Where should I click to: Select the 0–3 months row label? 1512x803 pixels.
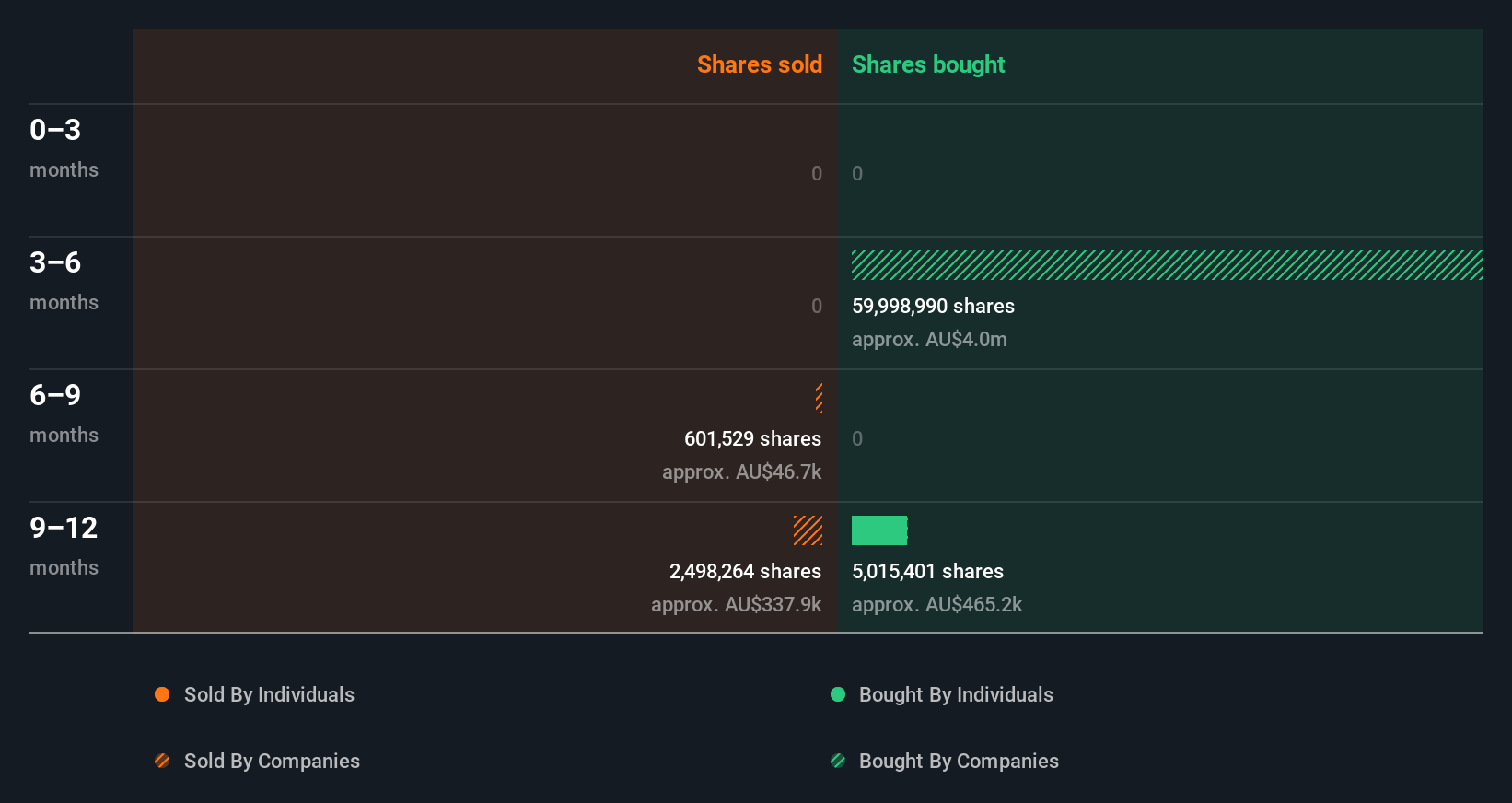point(64,147)
